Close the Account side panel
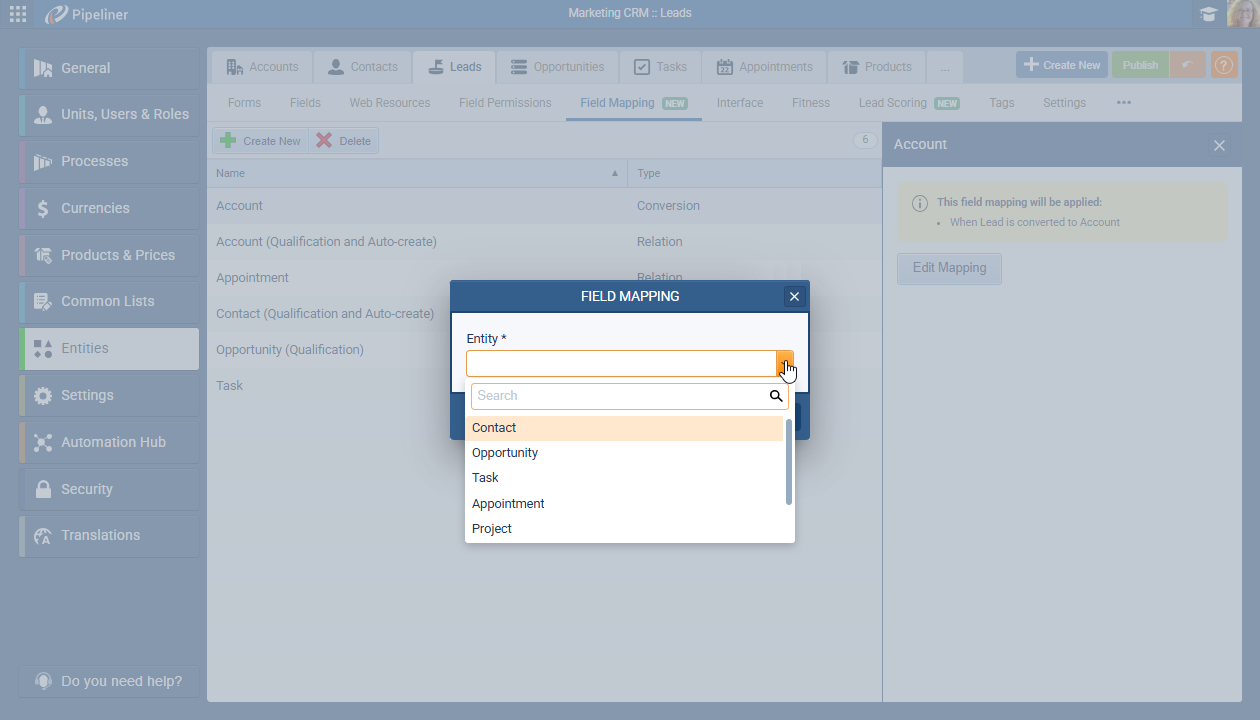1260x720 pixels. 1219,145
